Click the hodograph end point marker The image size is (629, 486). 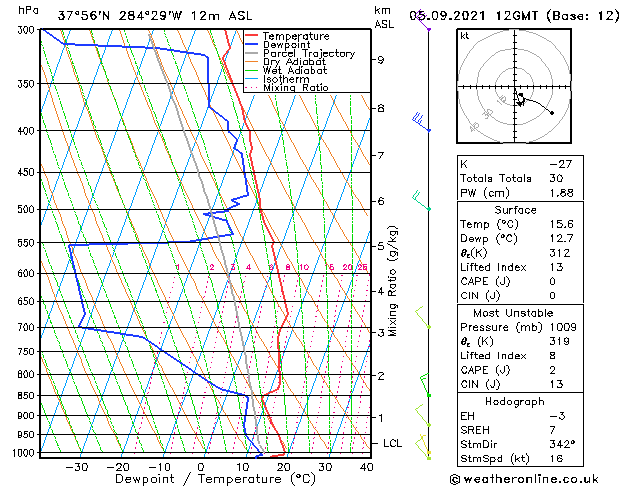point(552,113)
